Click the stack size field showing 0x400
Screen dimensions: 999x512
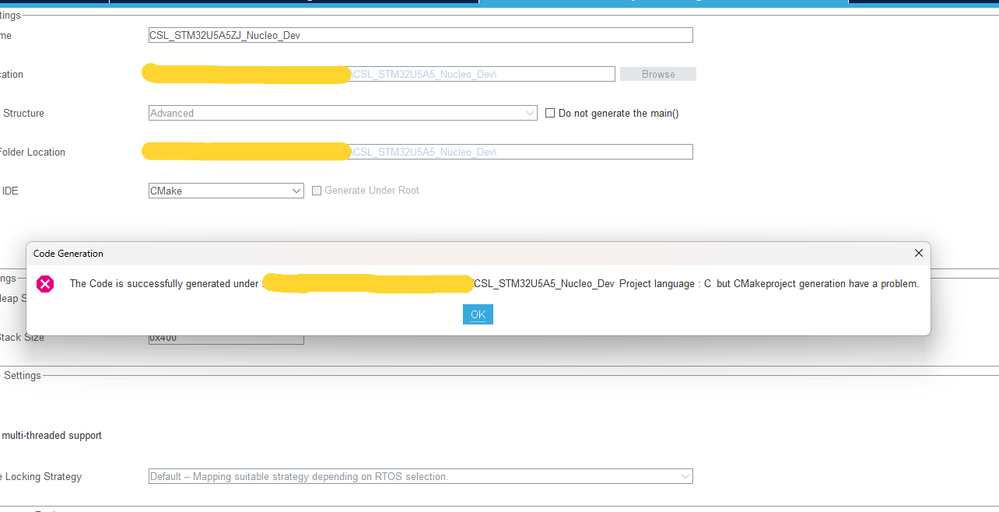226,338
